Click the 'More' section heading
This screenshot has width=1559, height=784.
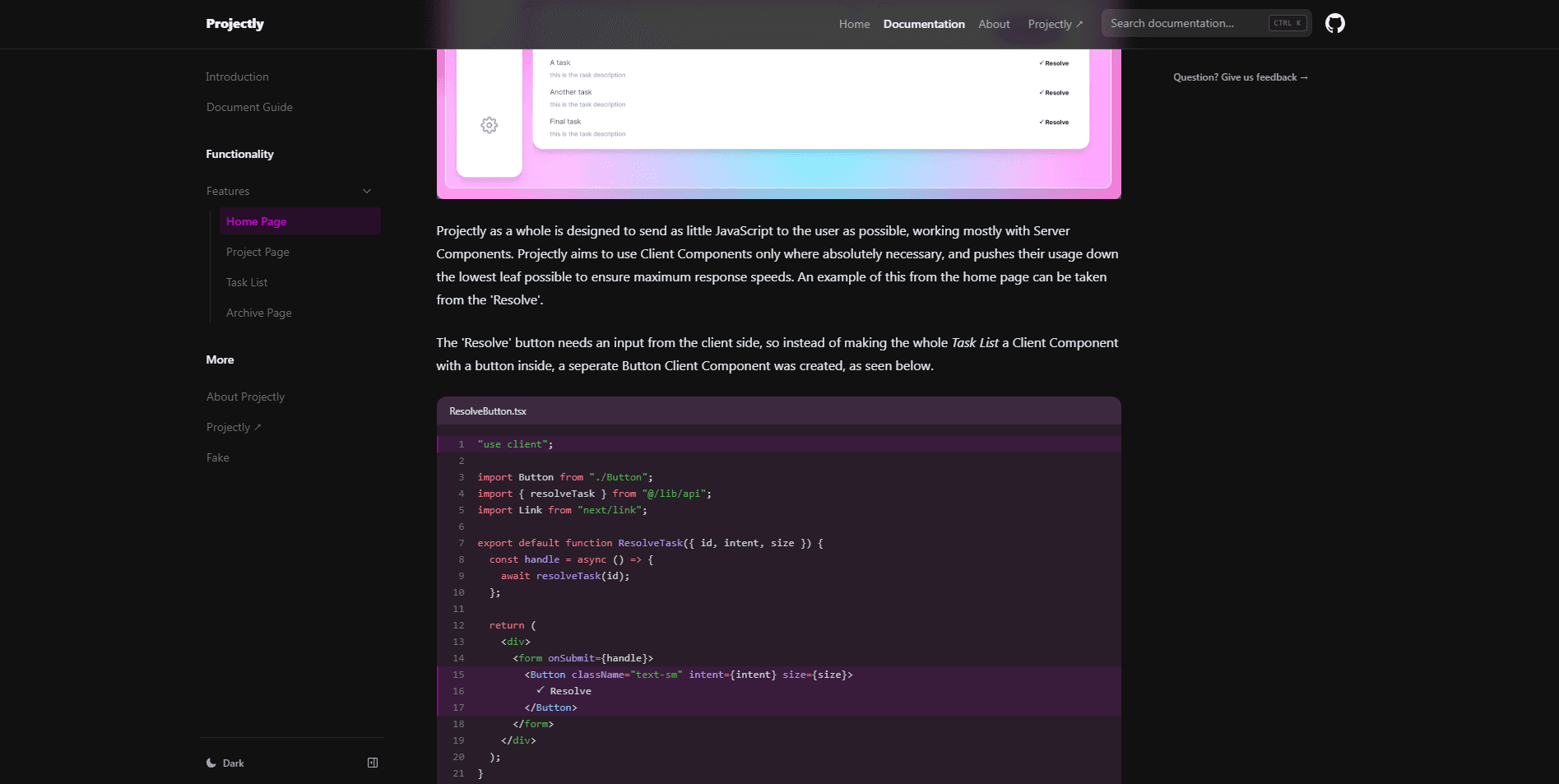tap(220, 360)
